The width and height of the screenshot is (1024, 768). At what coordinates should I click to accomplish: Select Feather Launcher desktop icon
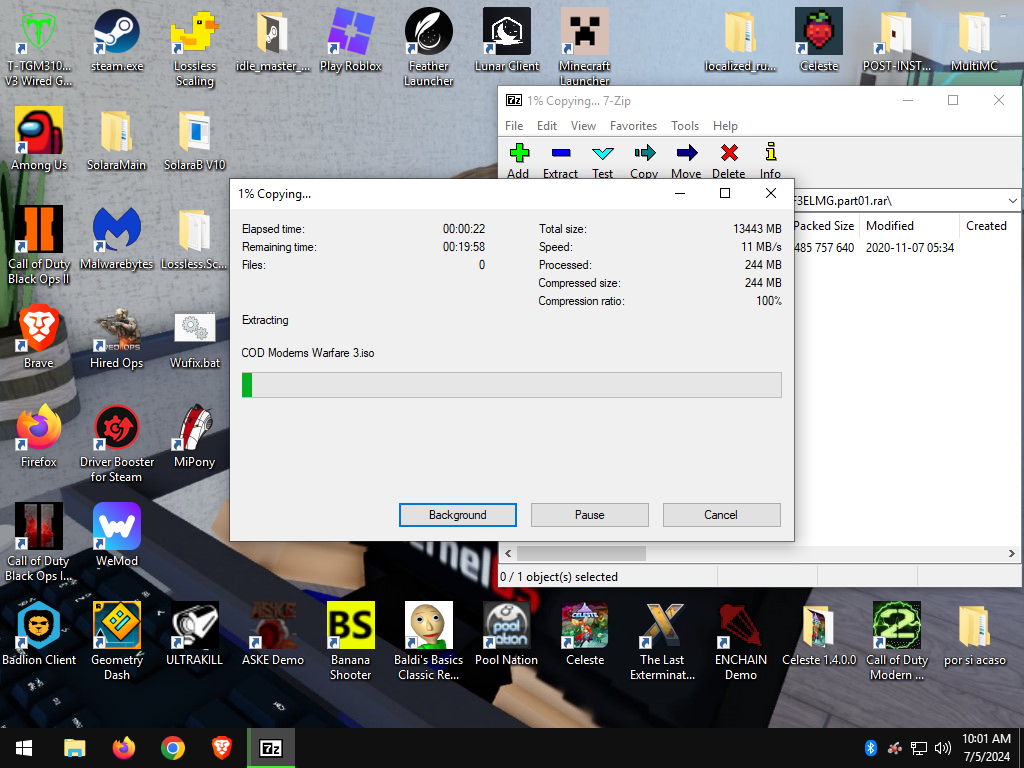coord(428,47)
